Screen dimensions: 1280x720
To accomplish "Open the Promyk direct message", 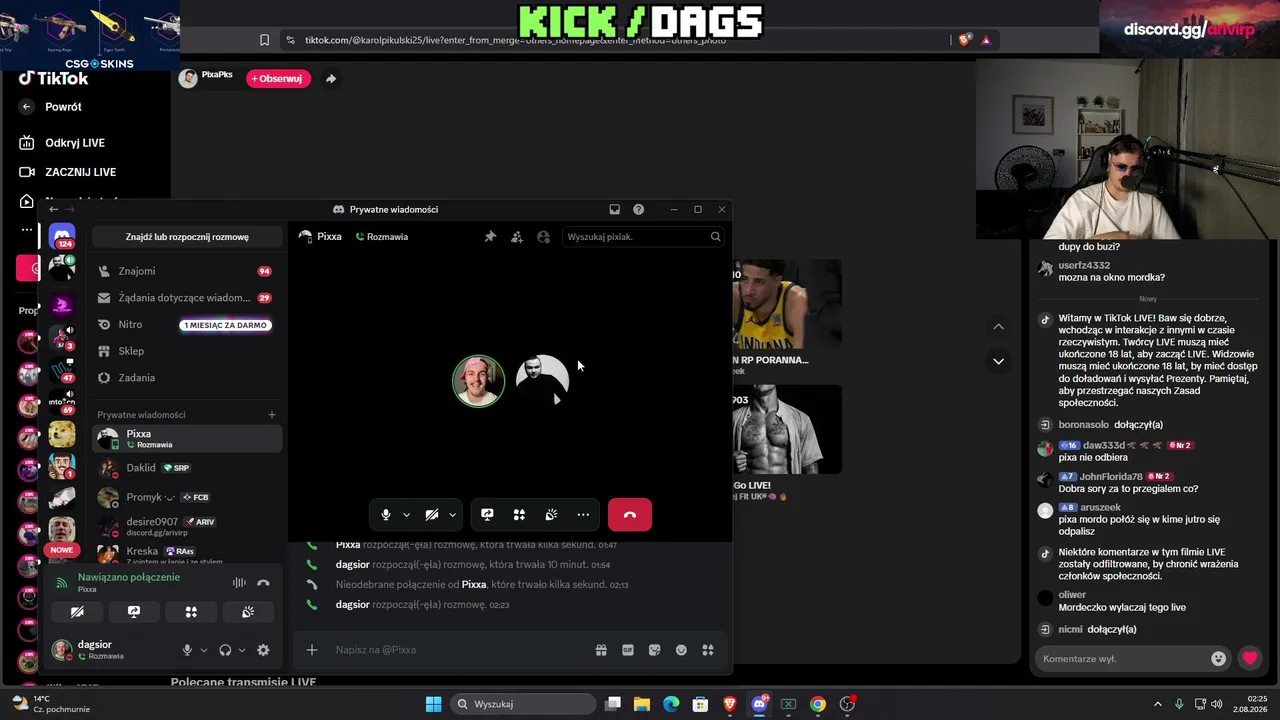I will click(187, 497).
